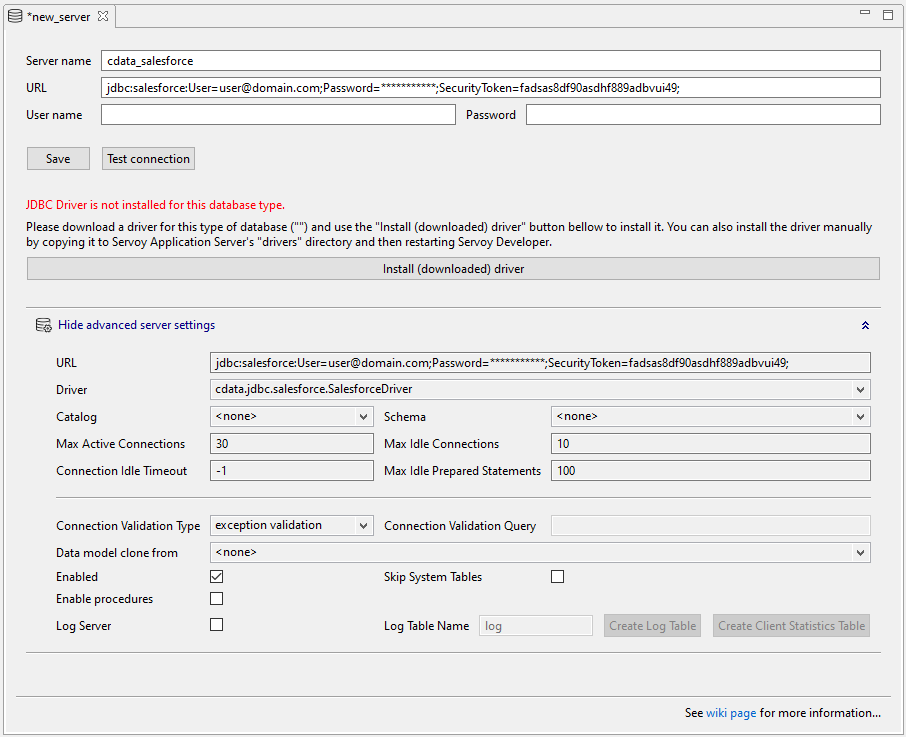Maximize the editor panel
906x737 pixels.
[x=887, y=15]
